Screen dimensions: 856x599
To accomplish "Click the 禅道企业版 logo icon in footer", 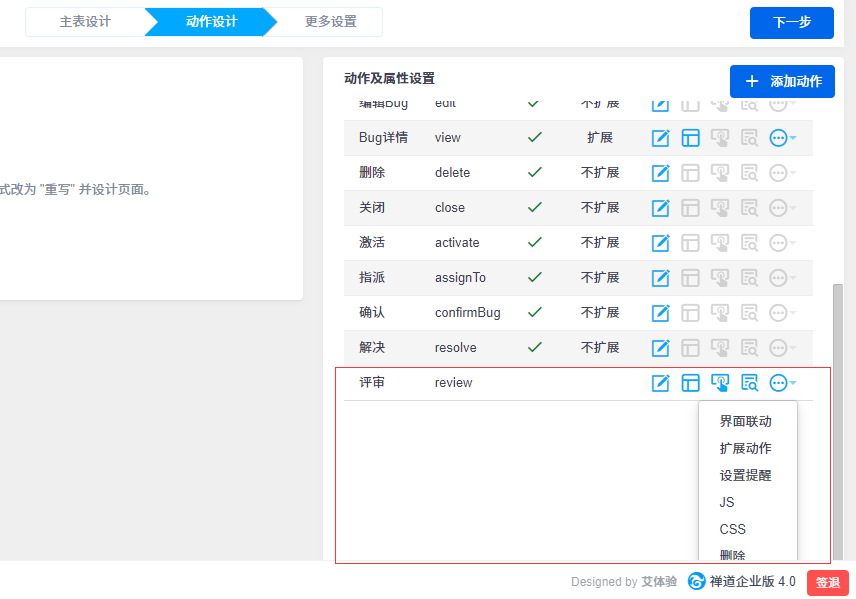I will (x=696, y=581).
